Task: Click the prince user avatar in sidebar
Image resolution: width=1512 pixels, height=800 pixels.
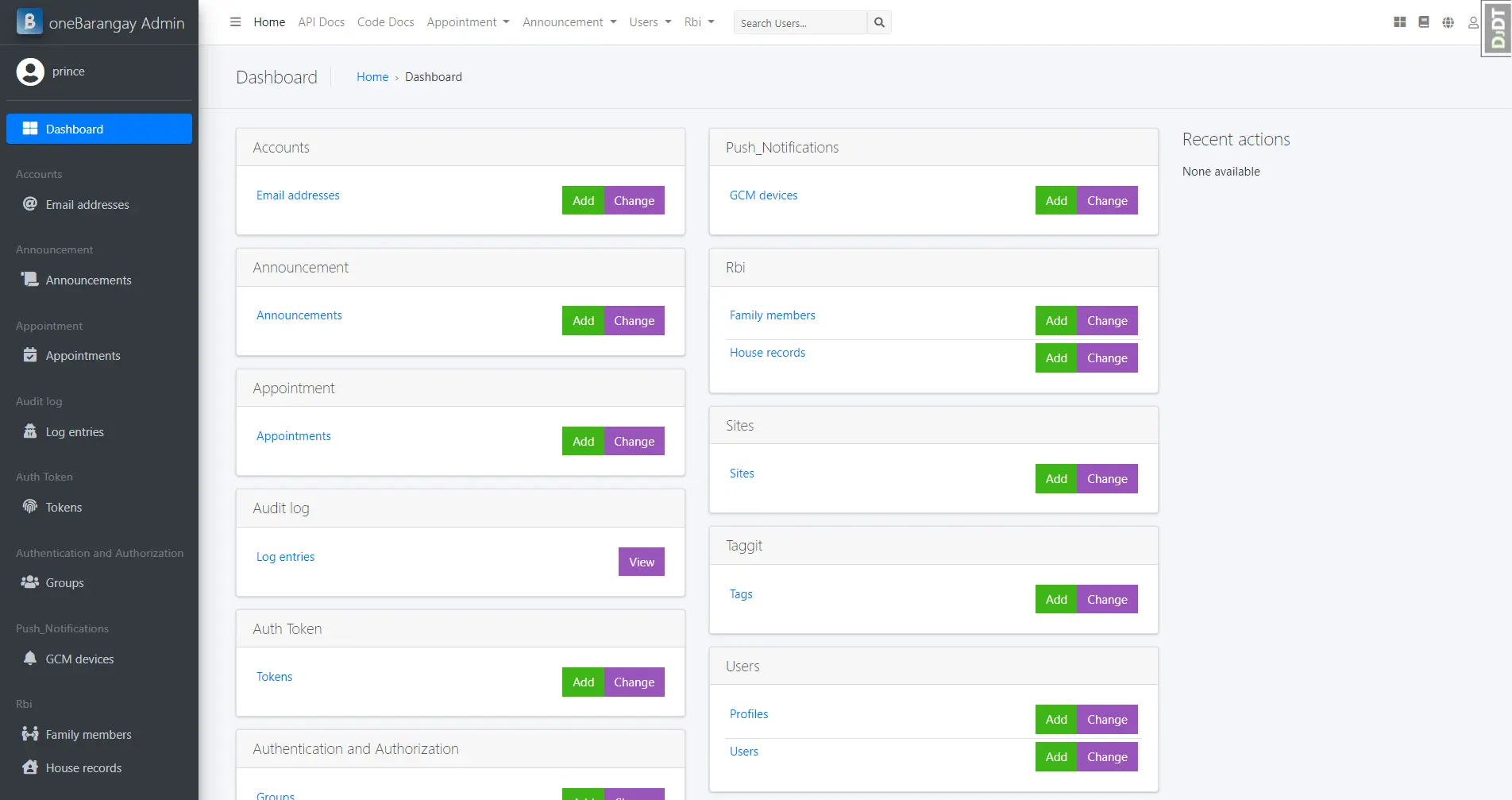Action: [30, 71]
